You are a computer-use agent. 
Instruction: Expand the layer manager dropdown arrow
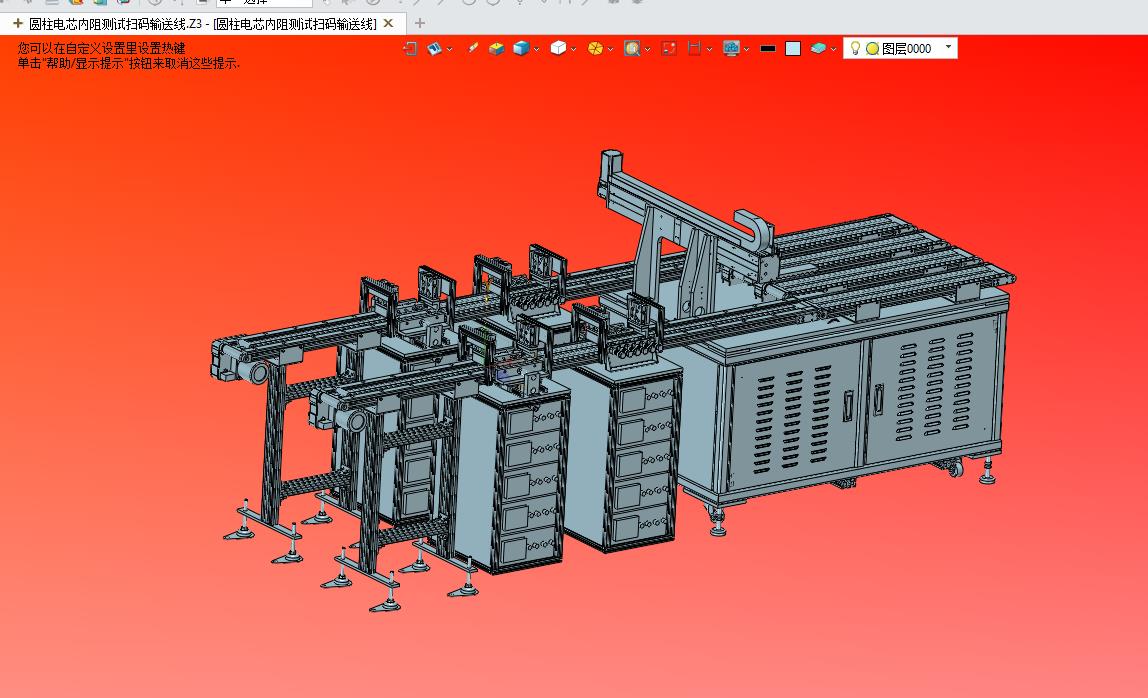pyautogui.click(x=833, y=49)
